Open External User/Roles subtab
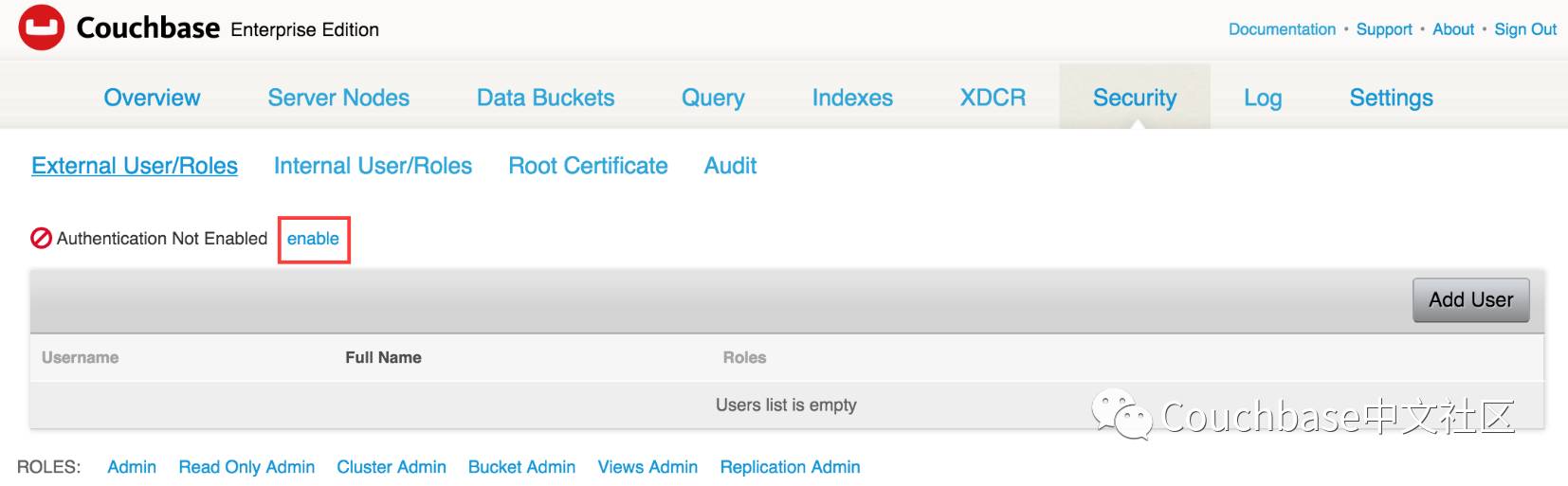This screenshot has width=1568, height=486. pyautogui.click(x=135, y=166)
